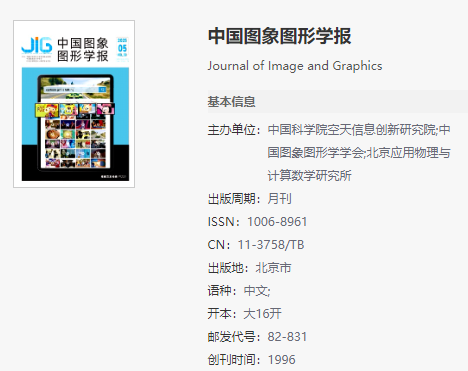Screen dimensions: 468x371
Task: Click the tablet illustration on the cover
Action: (75, 122)
